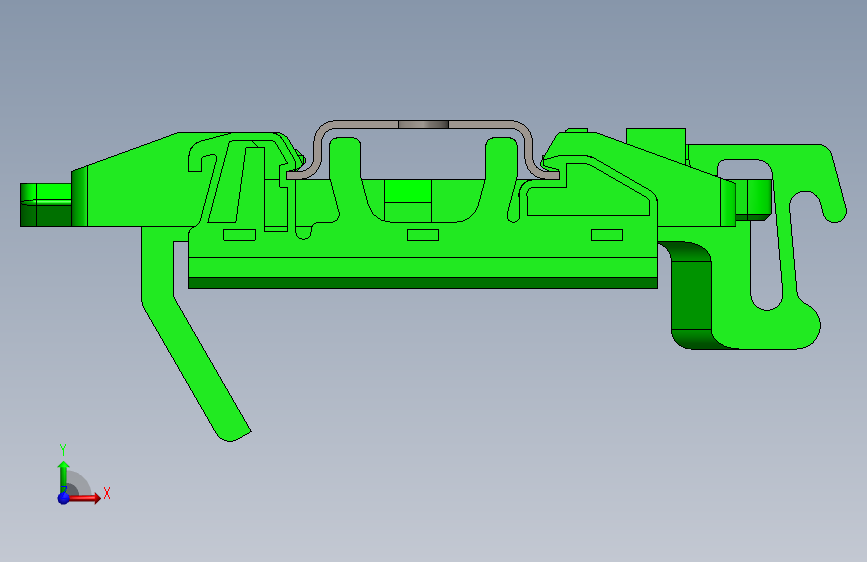Click the green Y axis arrow of the triad
This screenshot has height=562, width=867.
(63, 476)
